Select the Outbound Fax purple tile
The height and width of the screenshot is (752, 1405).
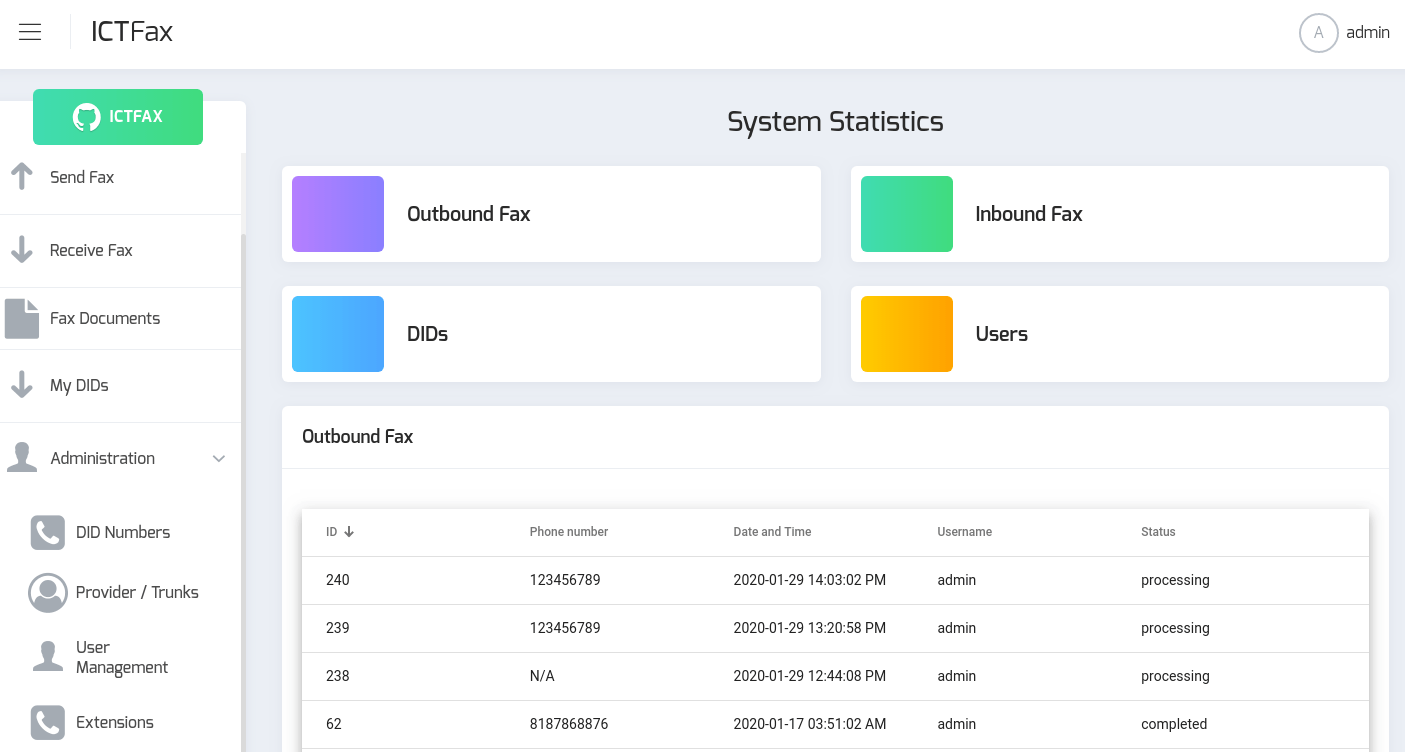click(x=338, y=214)
